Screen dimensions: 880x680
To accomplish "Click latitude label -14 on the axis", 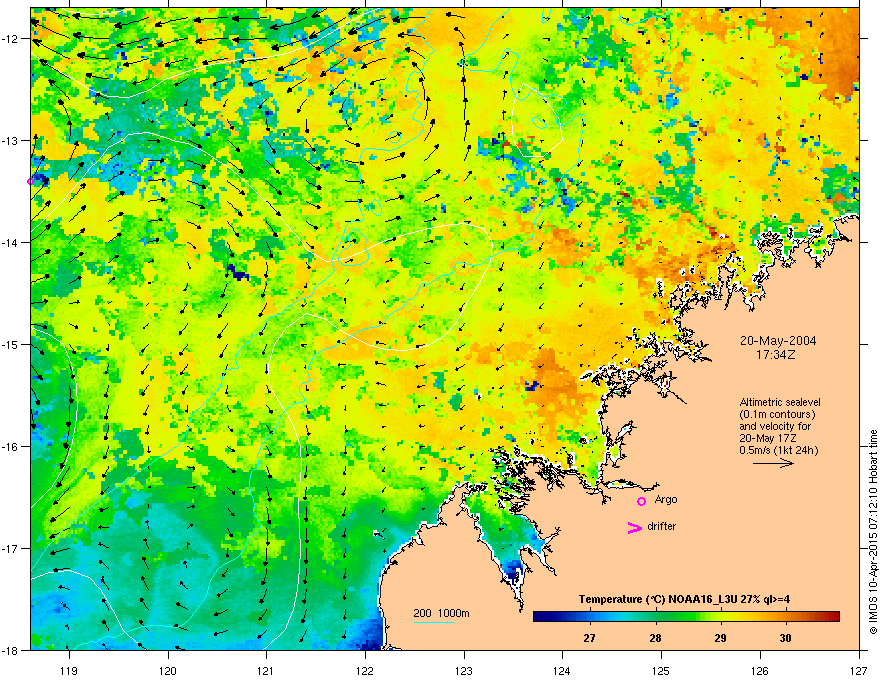I will pos(10,242).
